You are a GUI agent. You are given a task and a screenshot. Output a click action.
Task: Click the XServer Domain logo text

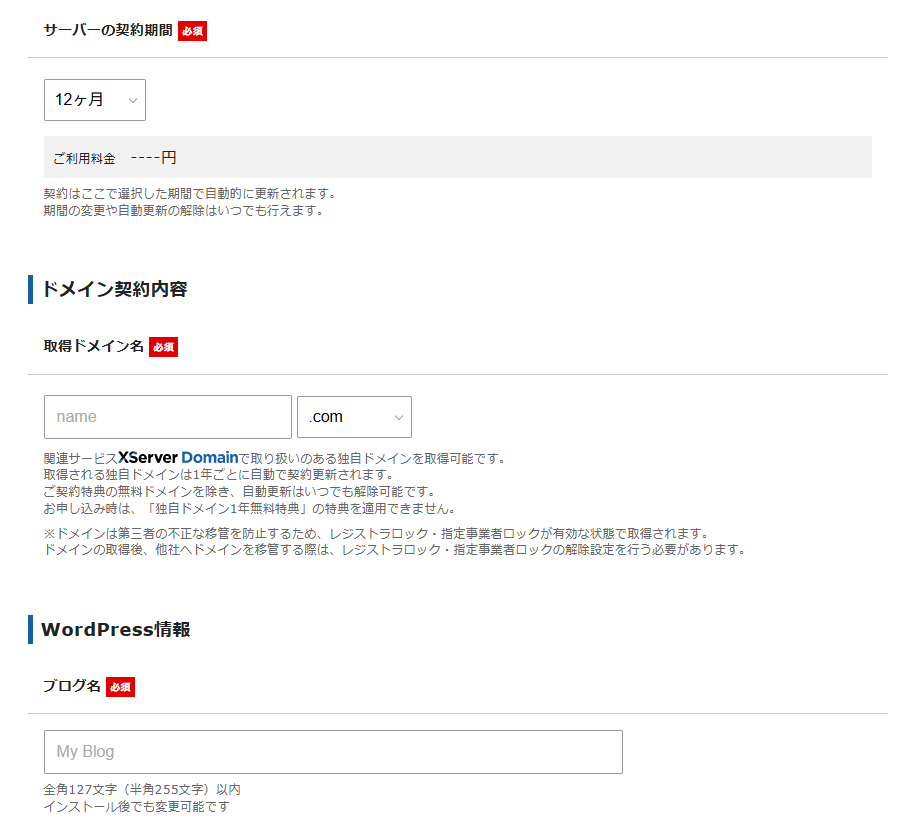click(178, 458)
